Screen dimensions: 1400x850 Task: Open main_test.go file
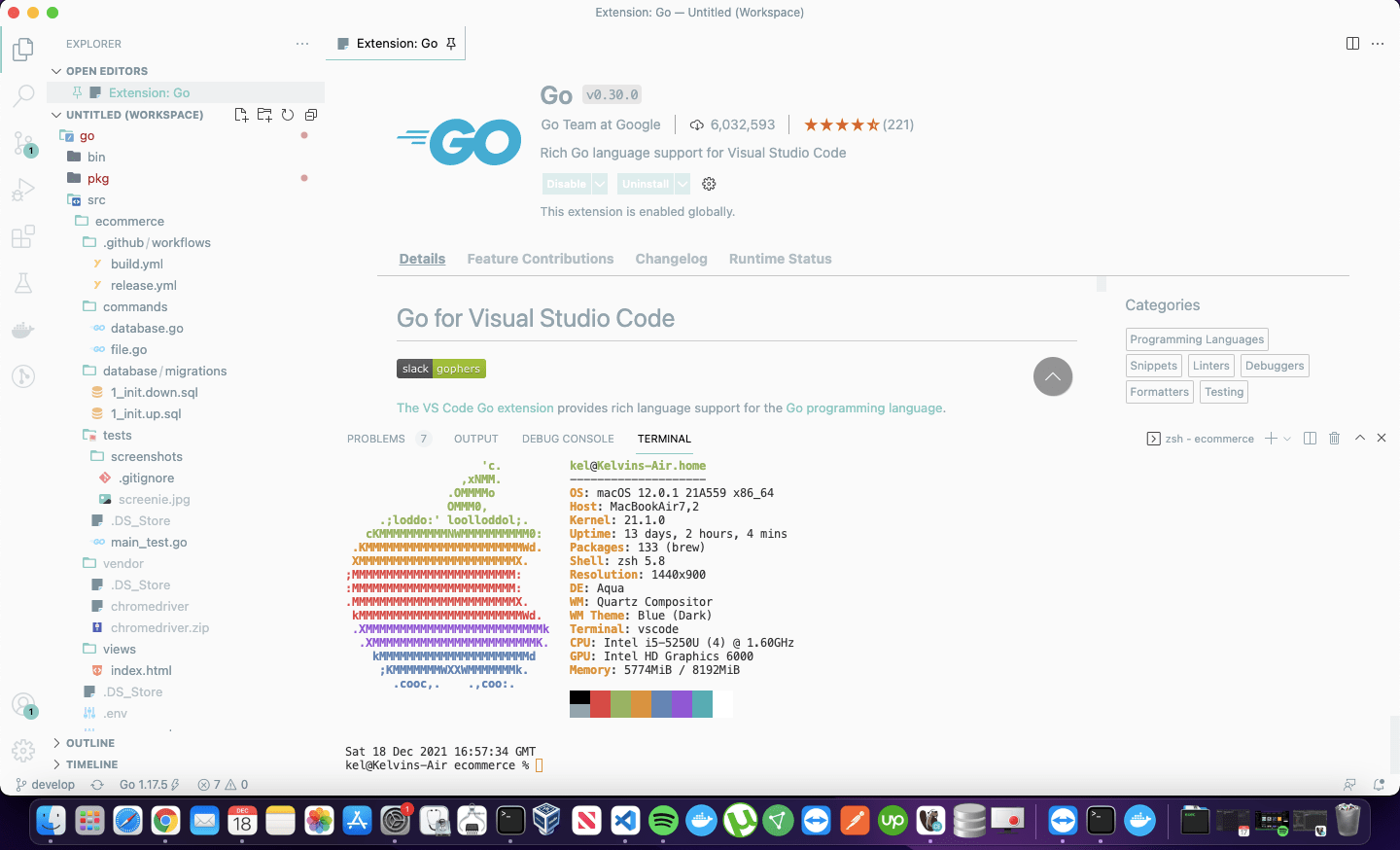(x=149, y=543)
